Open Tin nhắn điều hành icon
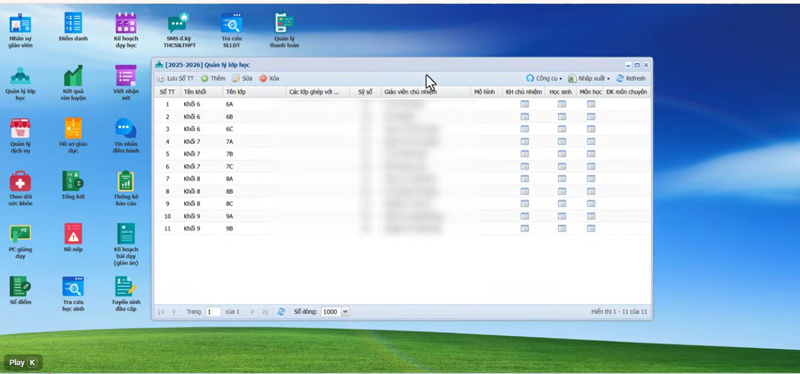The height and width of the screenshot is (374, 800). (126, 136)
